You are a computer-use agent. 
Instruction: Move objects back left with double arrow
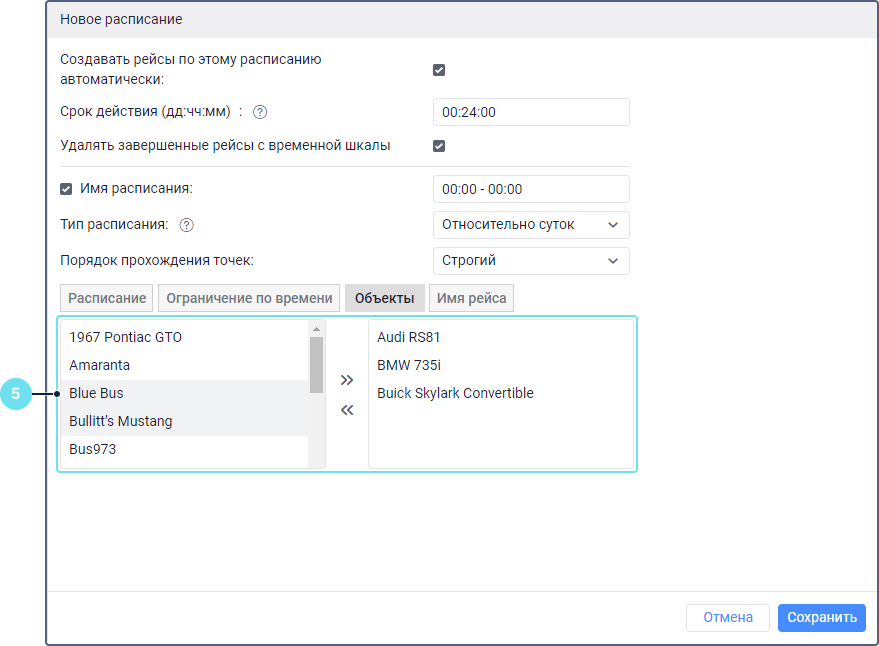click(347, 409)
